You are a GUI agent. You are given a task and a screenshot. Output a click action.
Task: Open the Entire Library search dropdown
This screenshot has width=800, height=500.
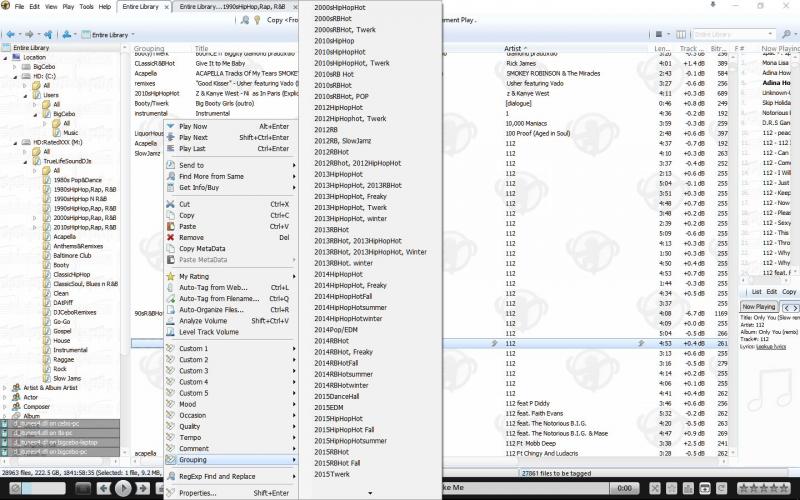pyautogui.click(x=770, y=34)
